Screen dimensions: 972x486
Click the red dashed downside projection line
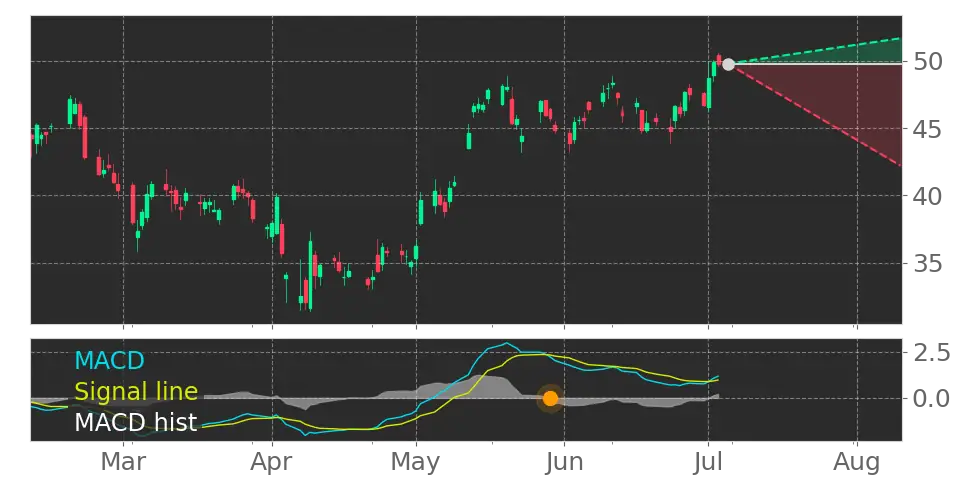pyautogui.click(x=818, y=115)
